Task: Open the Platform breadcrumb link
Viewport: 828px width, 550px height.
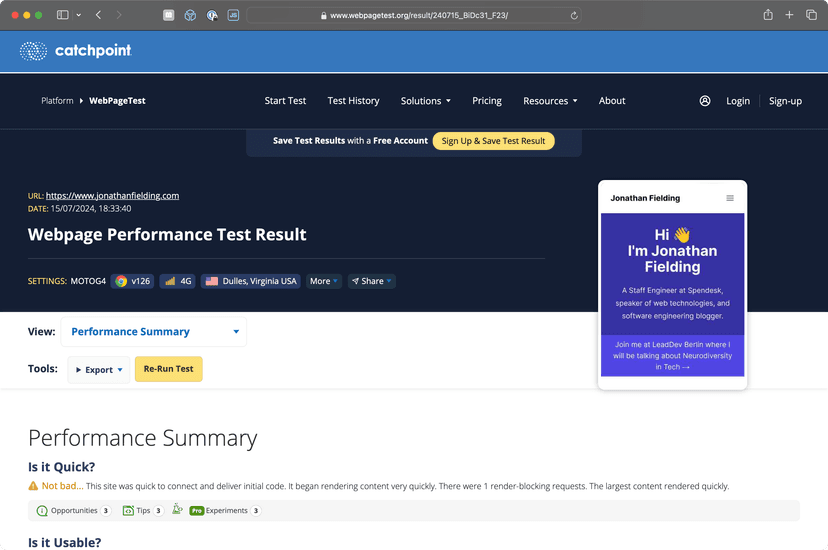Action: [x=57, y=101]
